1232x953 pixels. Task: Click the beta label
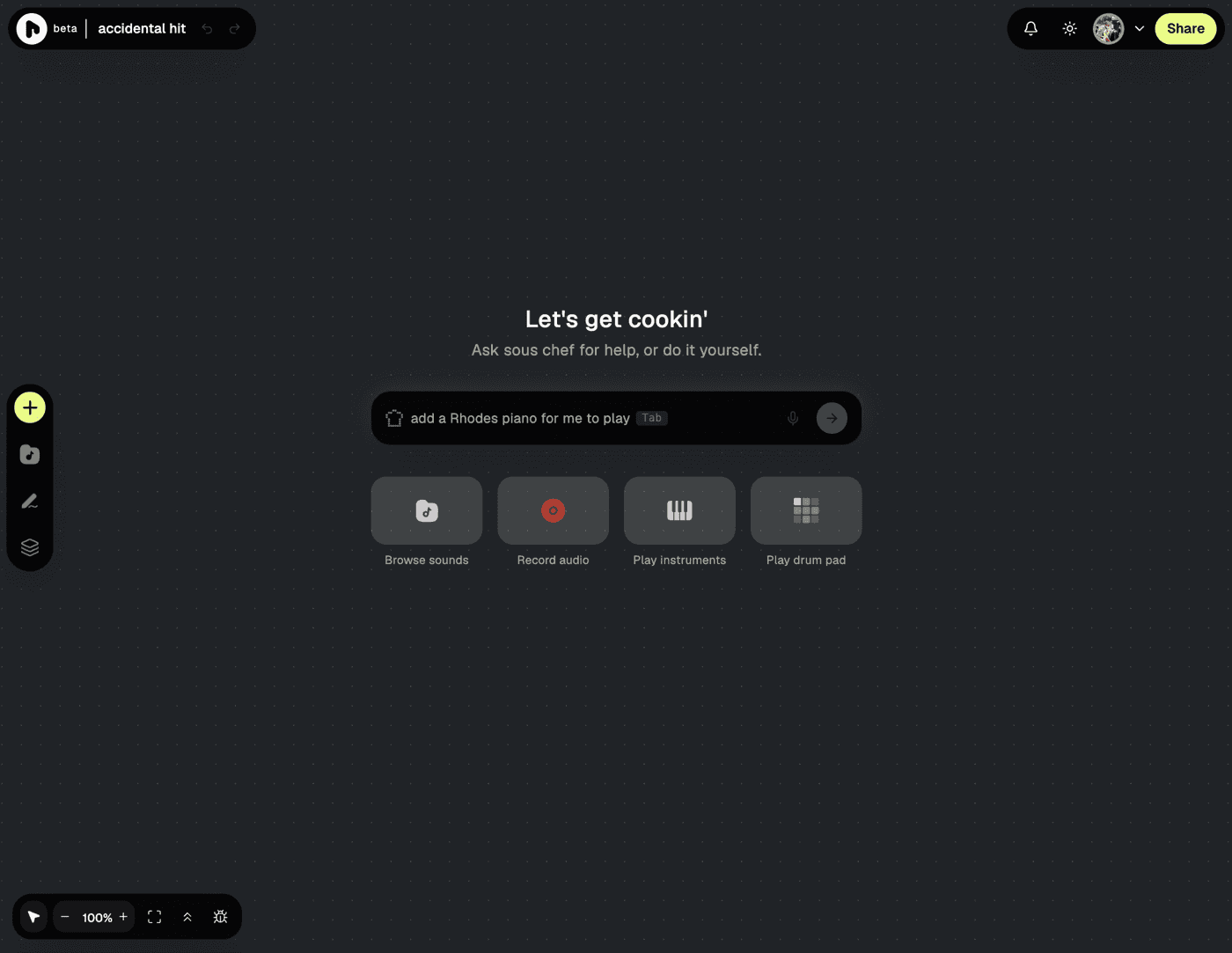(x=65, y=29)
